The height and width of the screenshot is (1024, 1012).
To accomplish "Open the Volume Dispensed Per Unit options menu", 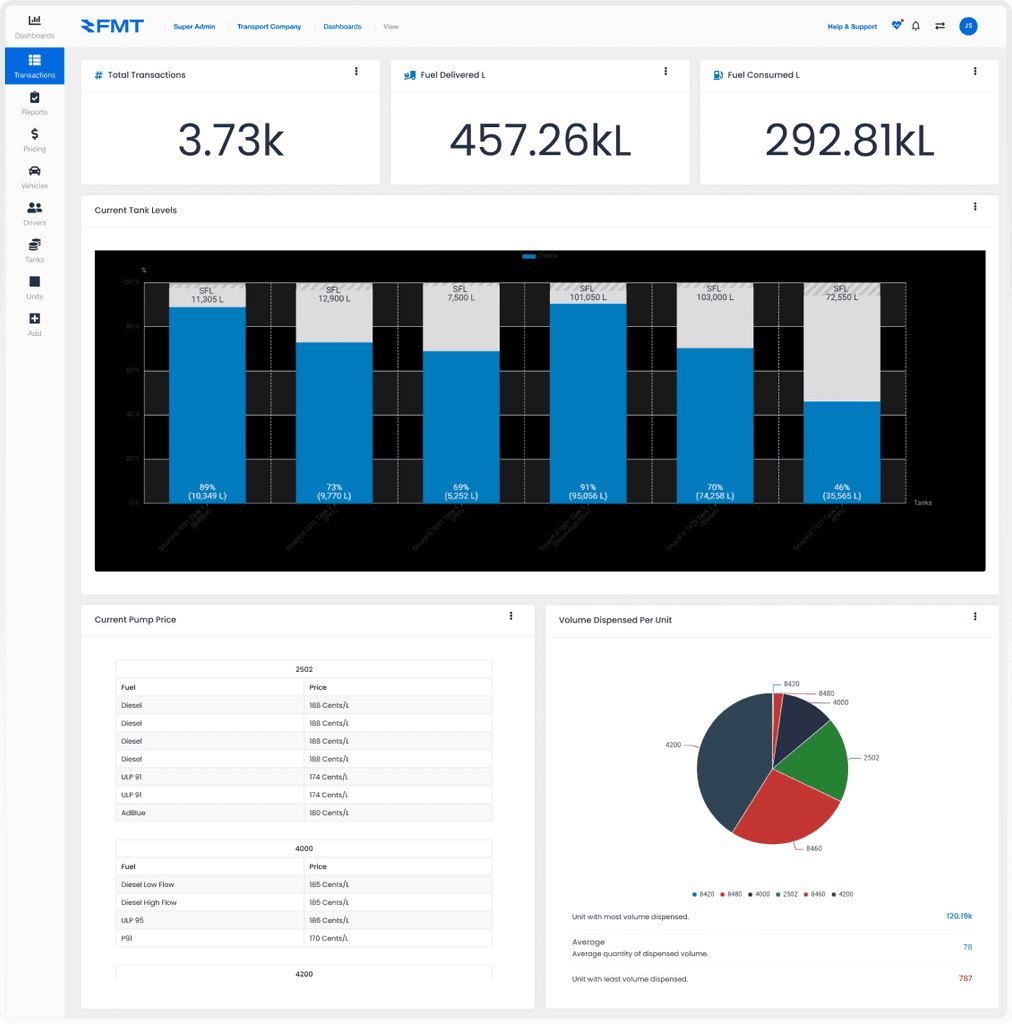I will tap(975, 616).
